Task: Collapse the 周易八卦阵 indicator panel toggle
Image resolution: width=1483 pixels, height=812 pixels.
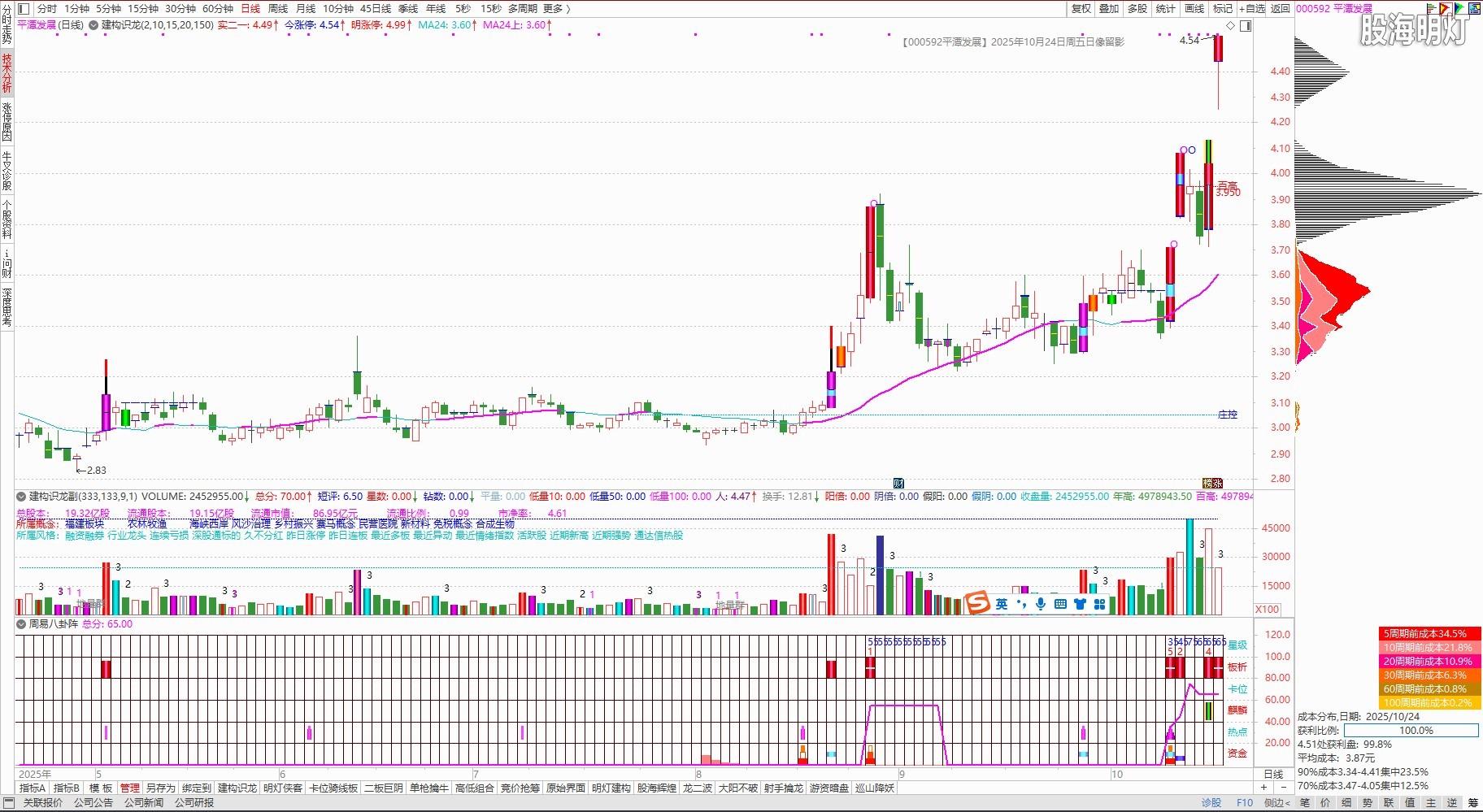Action: [x=22, y=624]
